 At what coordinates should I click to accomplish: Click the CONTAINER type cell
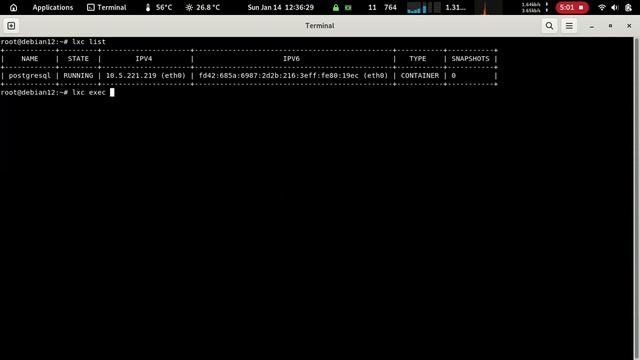pos(420,76)
